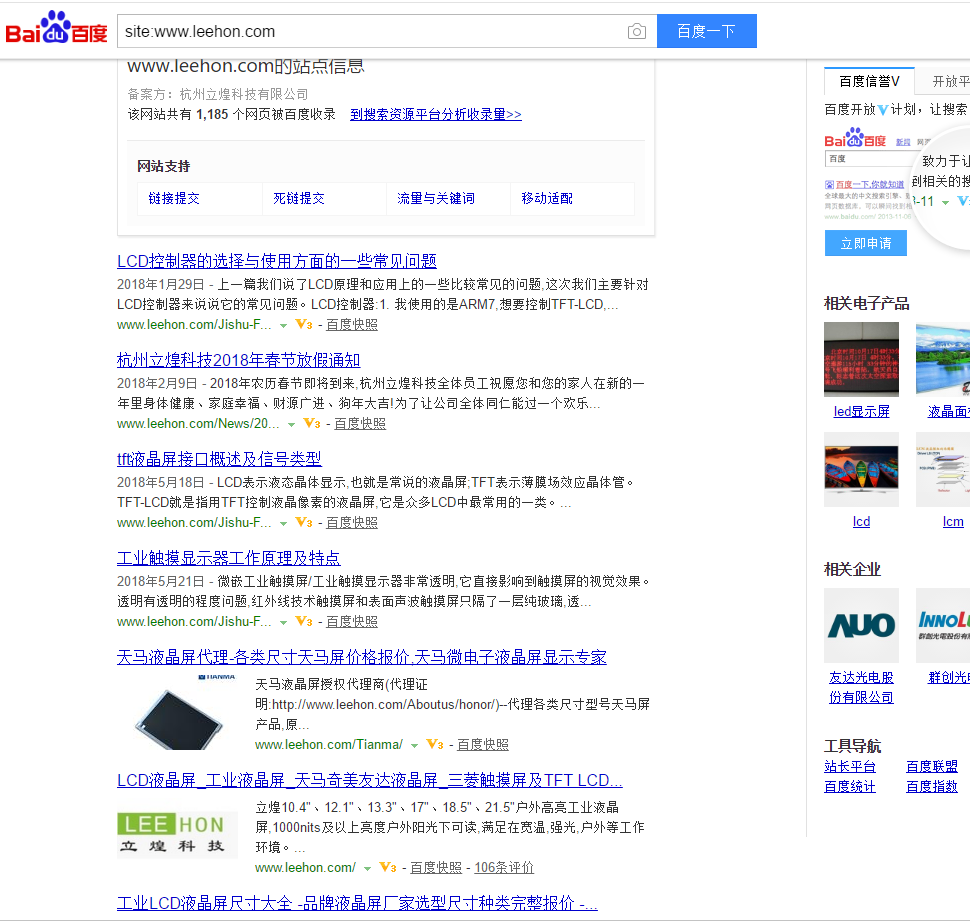Click the V3 badge beside the first result

pyautogui.click(x=303, y=324)
